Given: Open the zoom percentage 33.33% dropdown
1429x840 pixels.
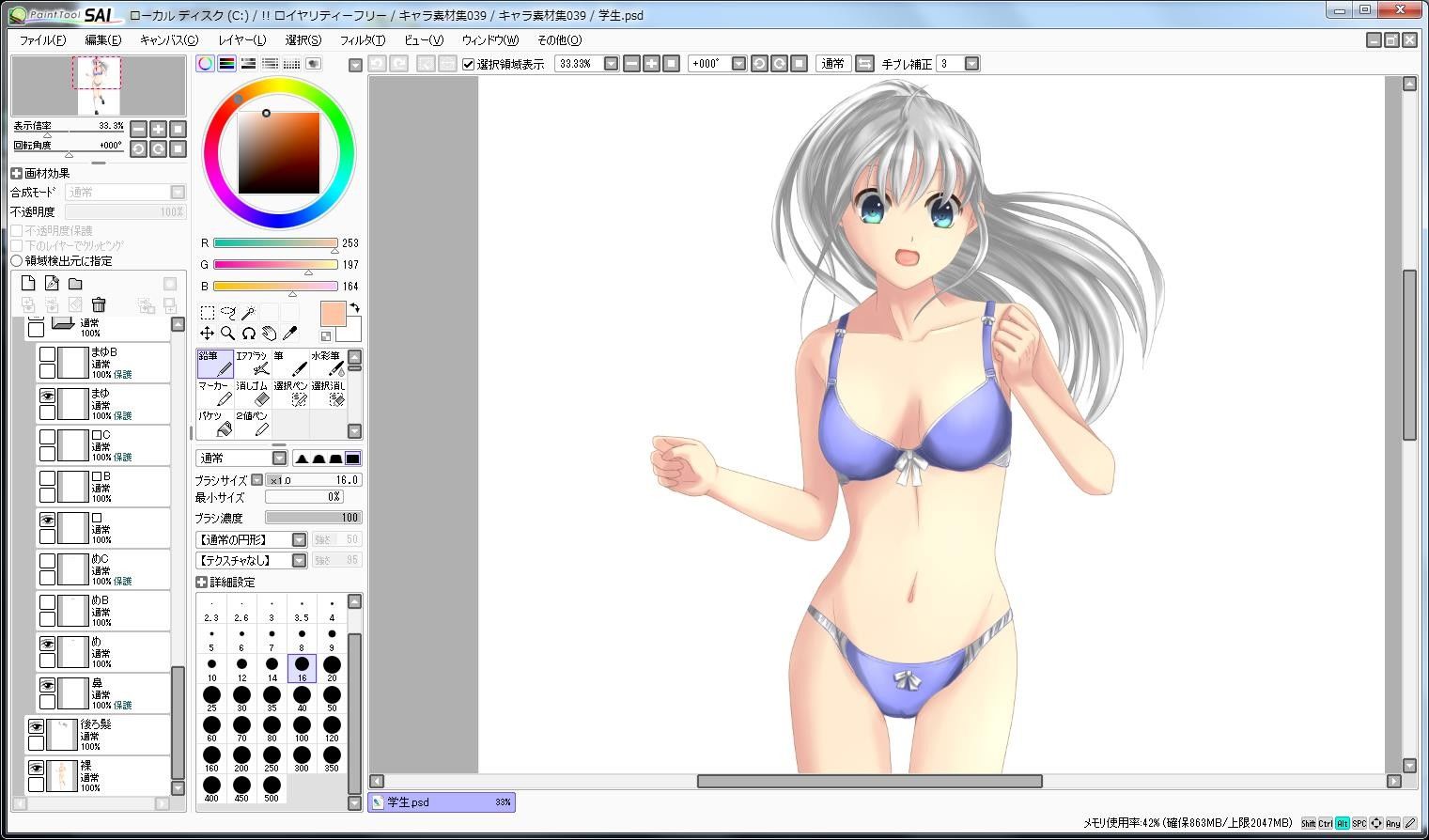Looking at the screenshot, I should 611,64.
